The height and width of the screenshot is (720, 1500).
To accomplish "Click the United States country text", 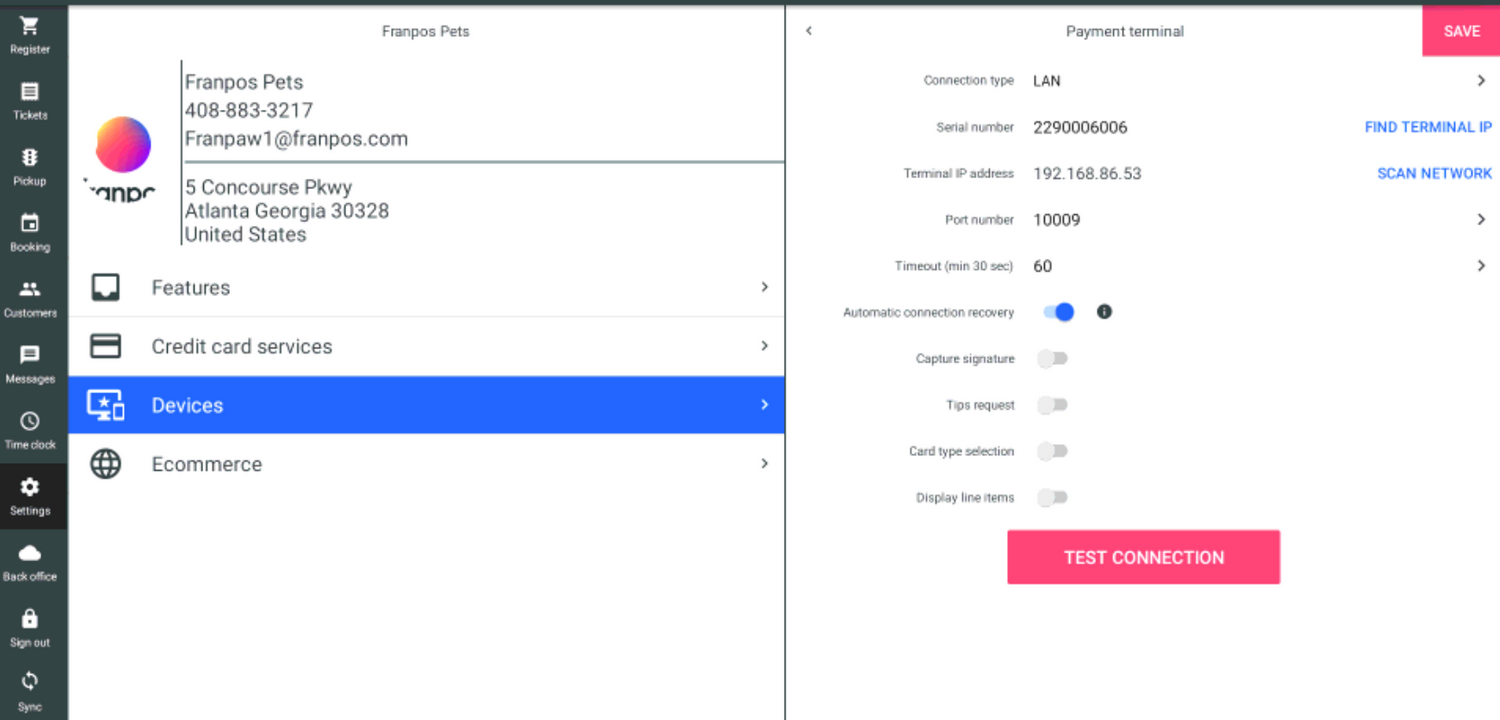I will 246,235.
